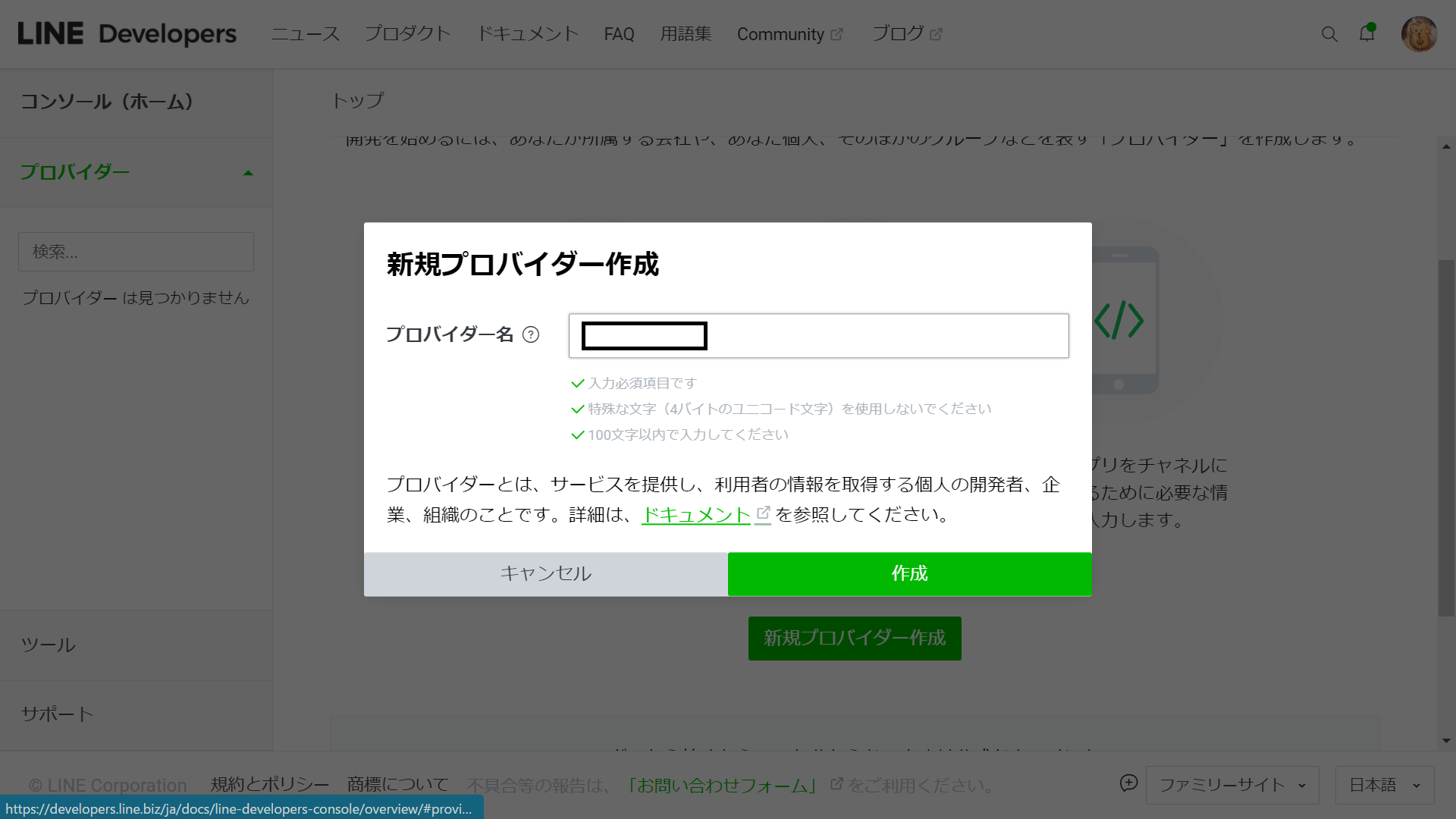Click the キャンセル button in dialog
Viewport: 1456px width, 819px height.
[x=545, y=574]
